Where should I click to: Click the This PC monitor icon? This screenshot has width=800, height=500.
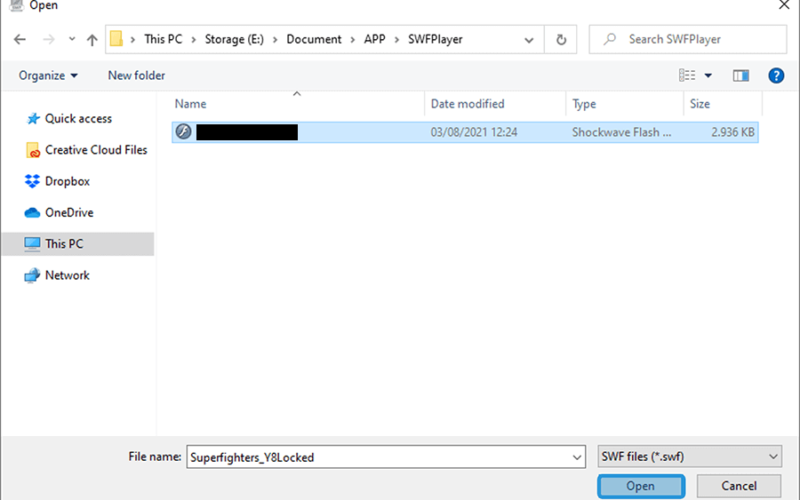point(32,244)
